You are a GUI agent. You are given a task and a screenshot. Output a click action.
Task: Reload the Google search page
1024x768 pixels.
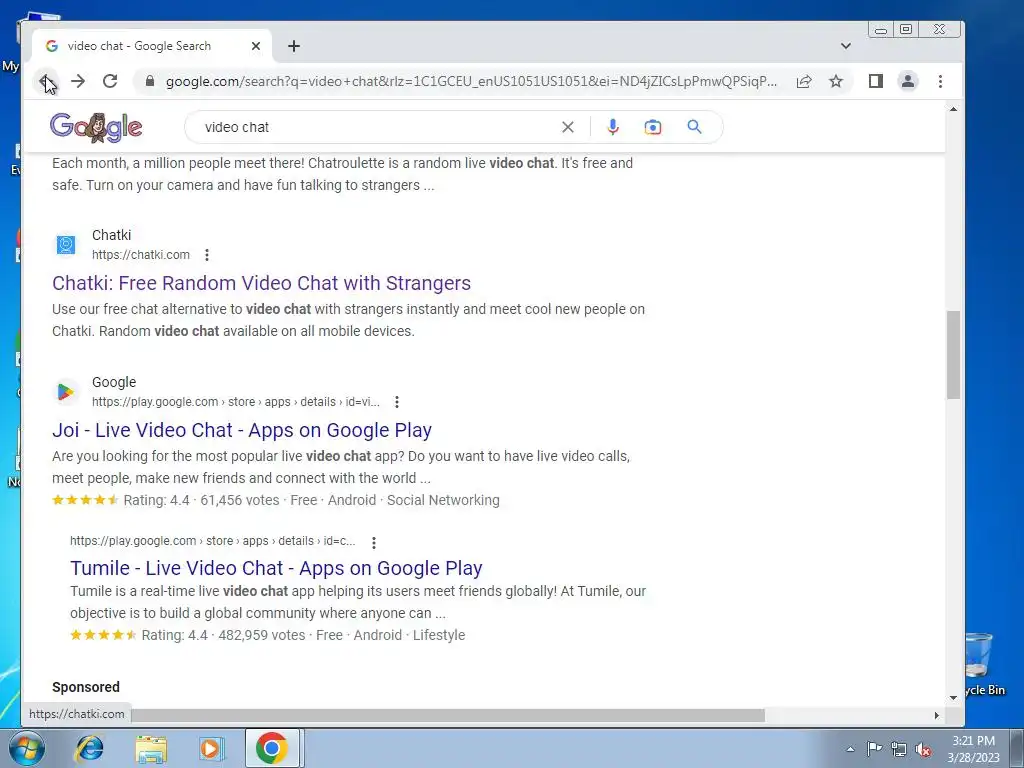[110, 81]
